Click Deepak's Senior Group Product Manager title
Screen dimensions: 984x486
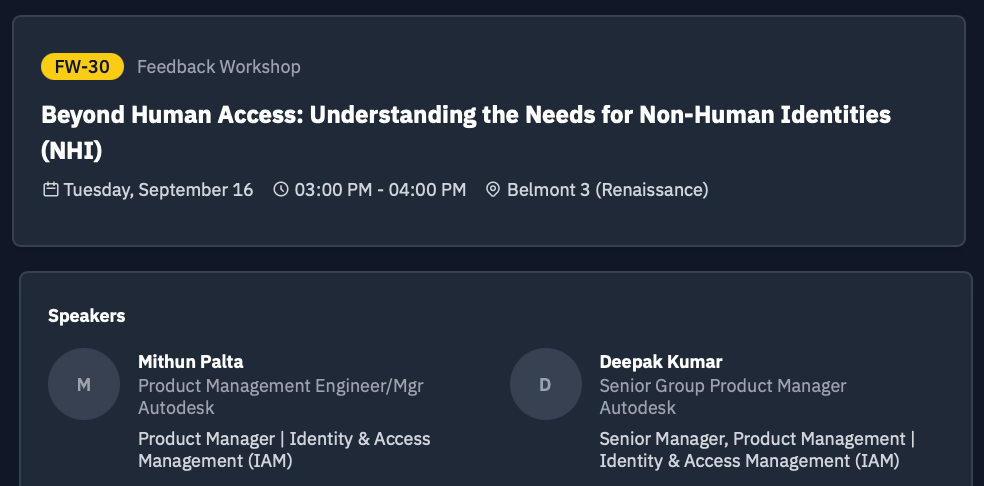coord(722,386)
